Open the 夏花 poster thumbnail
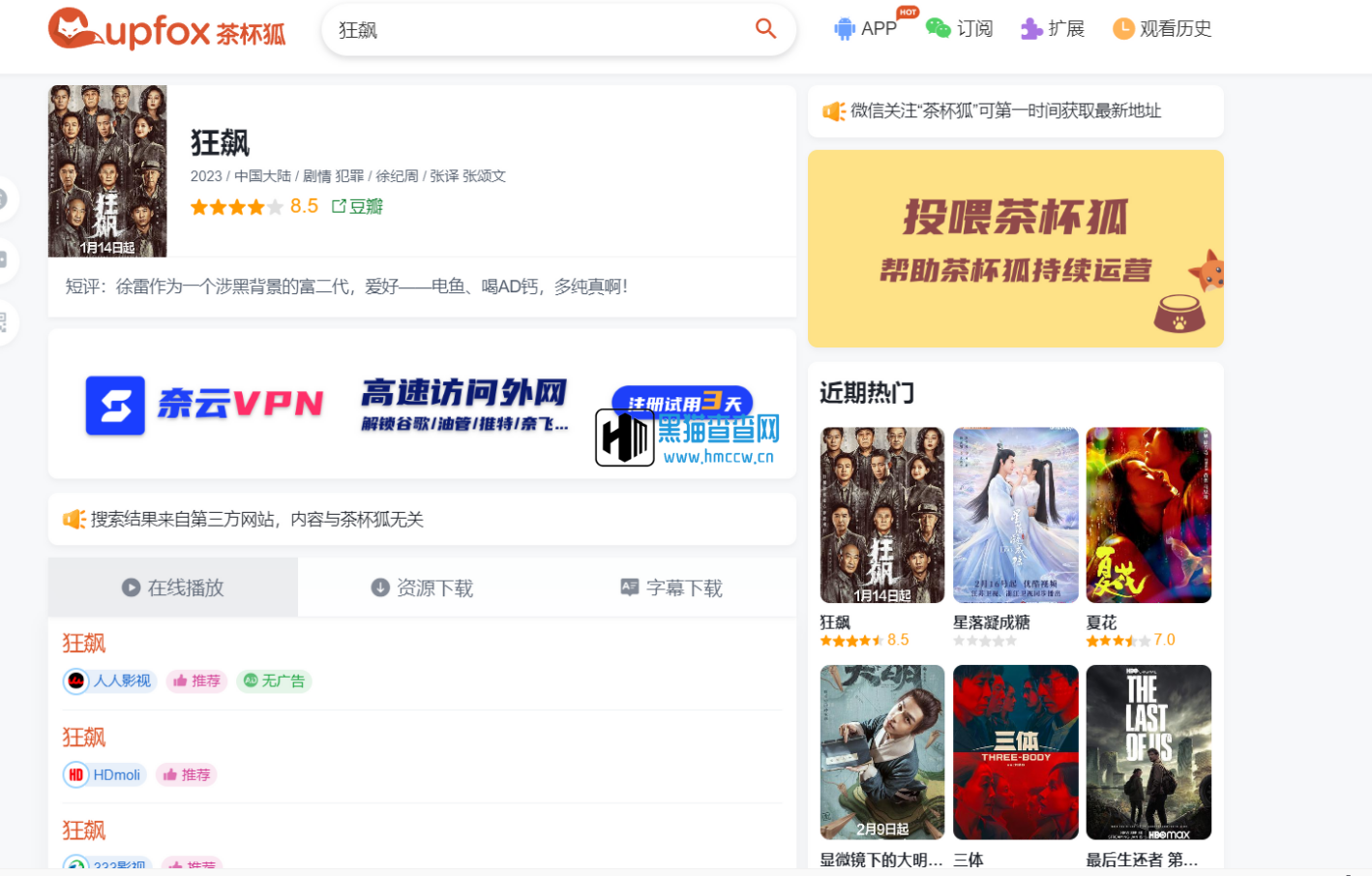Screen dimensions: 1372x876 (x=1148, y=514)
